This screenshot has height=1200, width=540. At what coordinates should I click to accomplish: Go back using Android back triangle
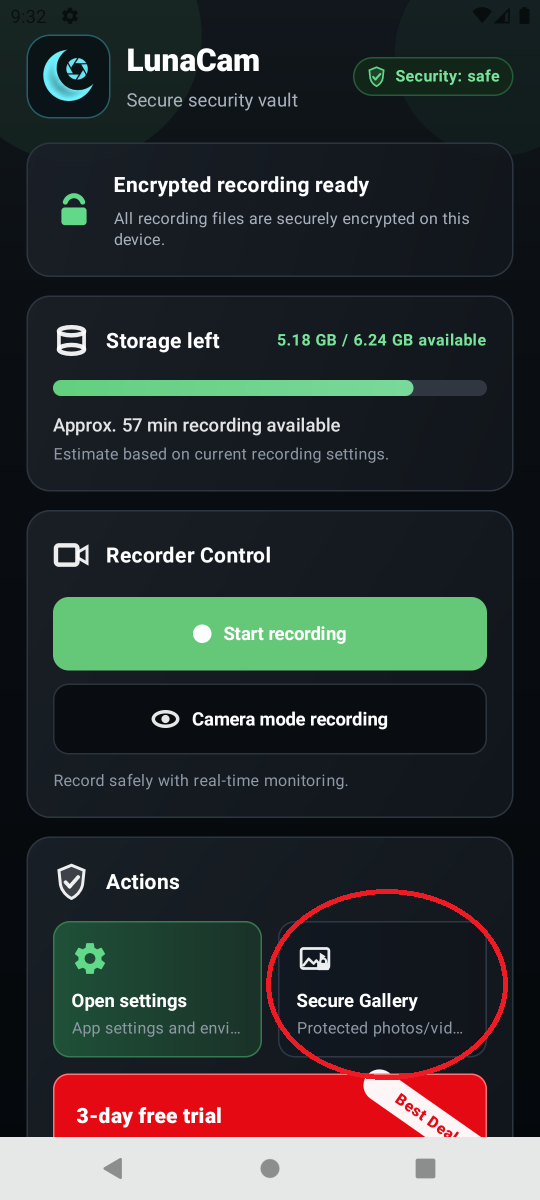pos(113,1168)
